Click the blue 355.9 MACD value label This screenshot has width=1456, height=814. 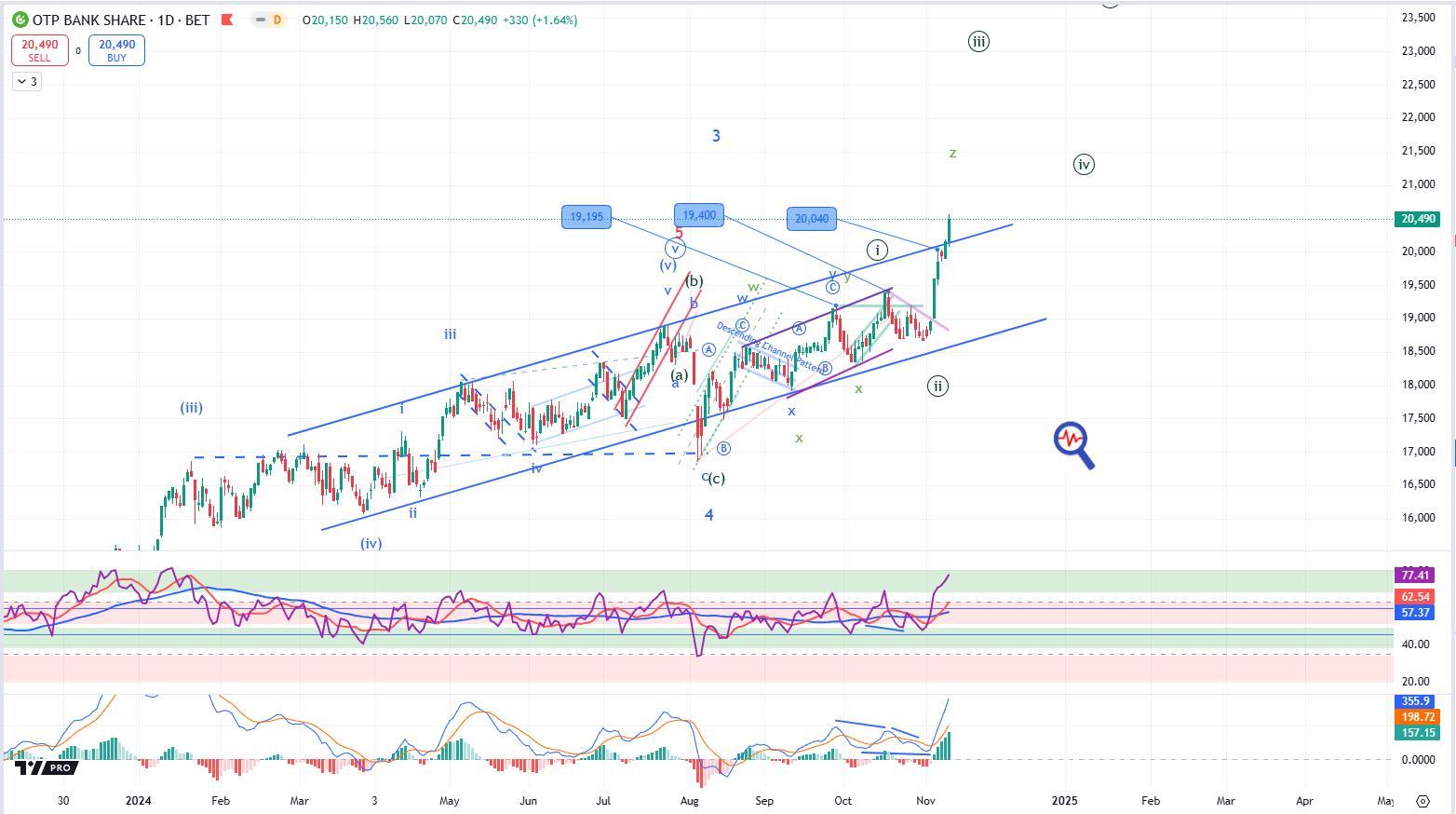pos(1415,701)
